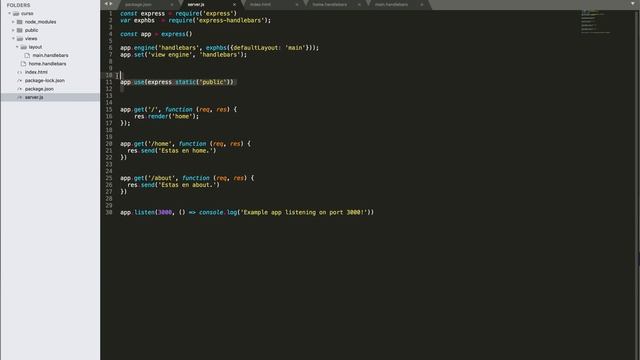Expand the node_modules folder arrow
This screenshot has height=360, width=640.
coord(13,22)
